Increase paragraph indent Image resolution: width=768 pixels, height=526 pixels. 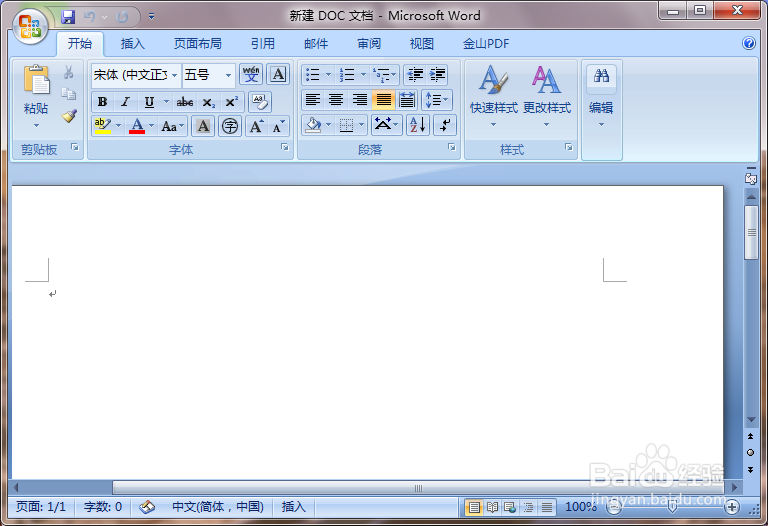click(437, 74)
